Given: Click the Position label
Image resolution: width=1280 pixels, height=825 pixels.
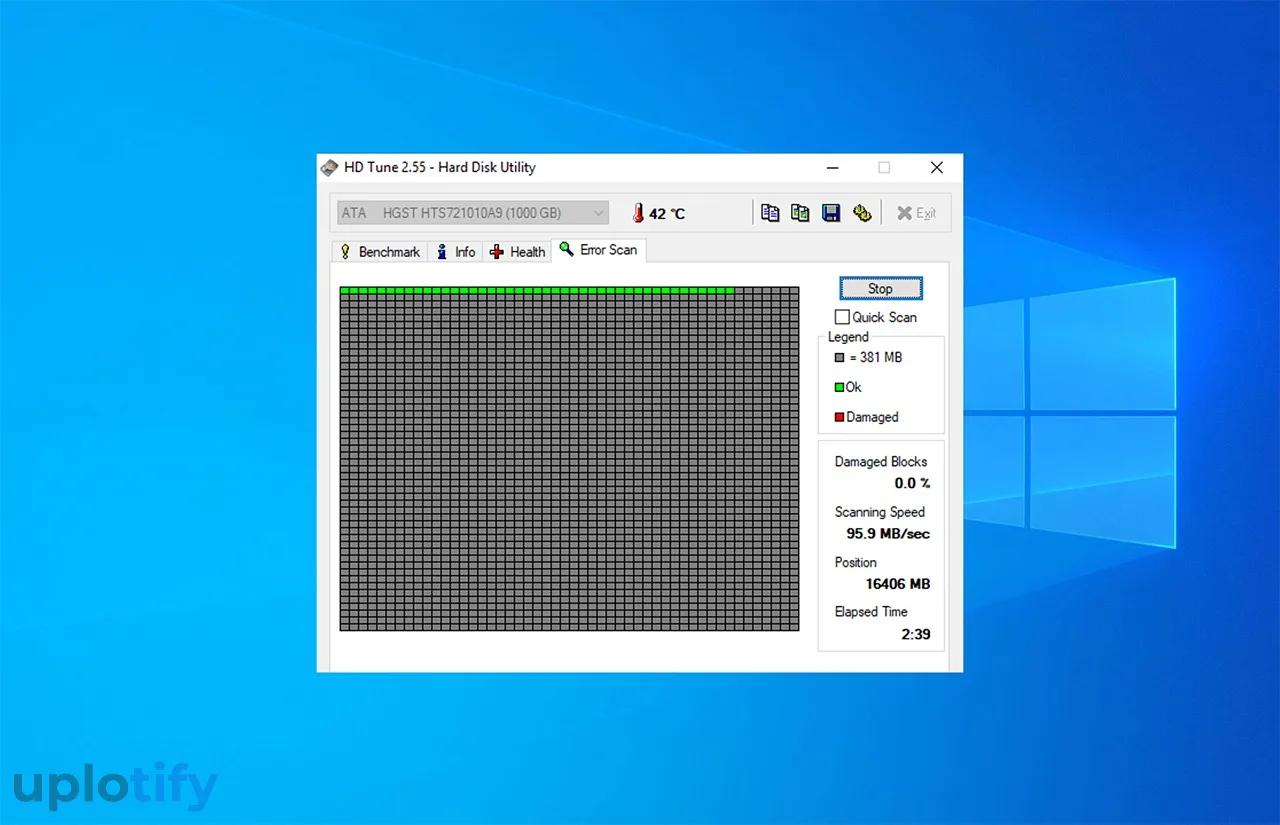Looking at the screenshot, I should [x=856, y=563].
